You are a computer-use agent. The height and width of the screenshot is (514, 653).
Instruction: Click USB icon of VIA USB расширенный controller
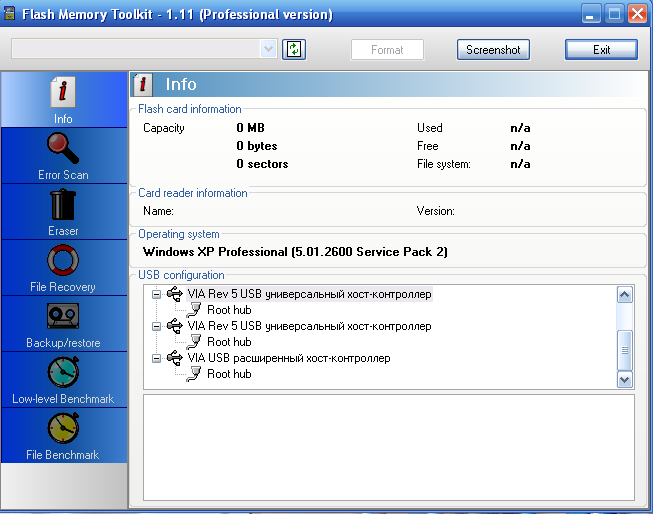(175, 358)
